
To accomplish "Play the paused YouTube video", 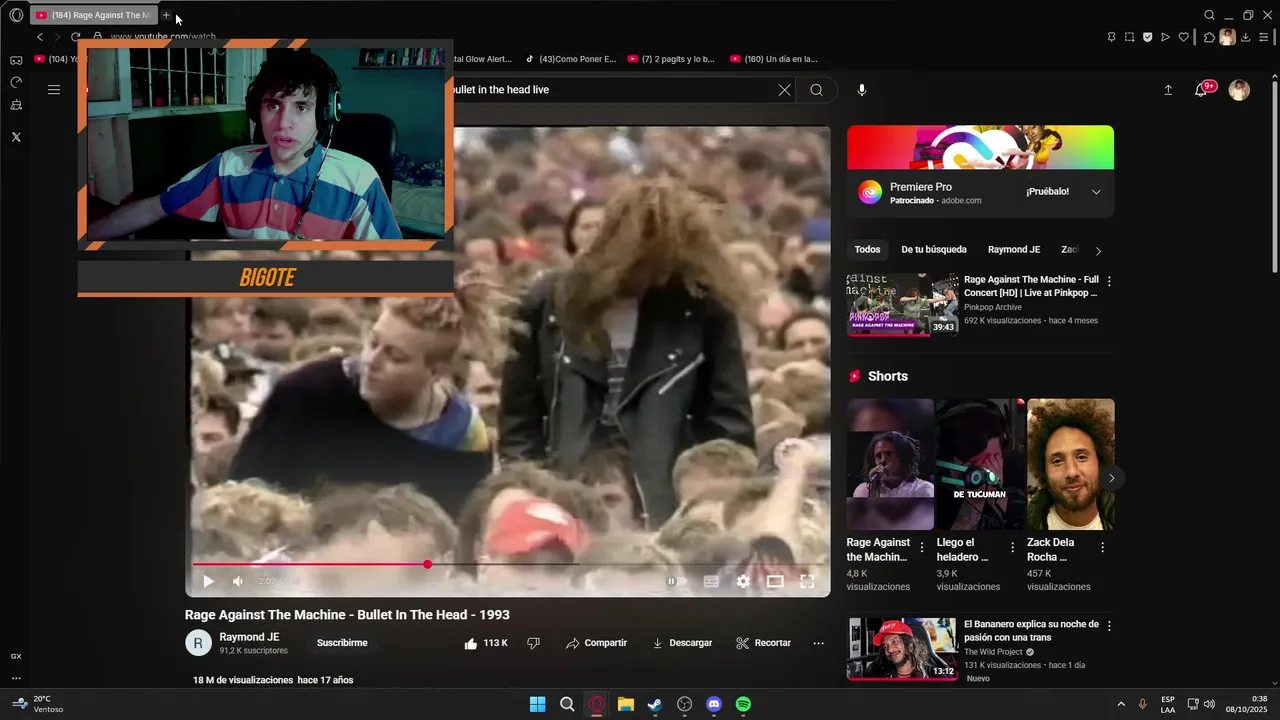I will coord(208,581).
